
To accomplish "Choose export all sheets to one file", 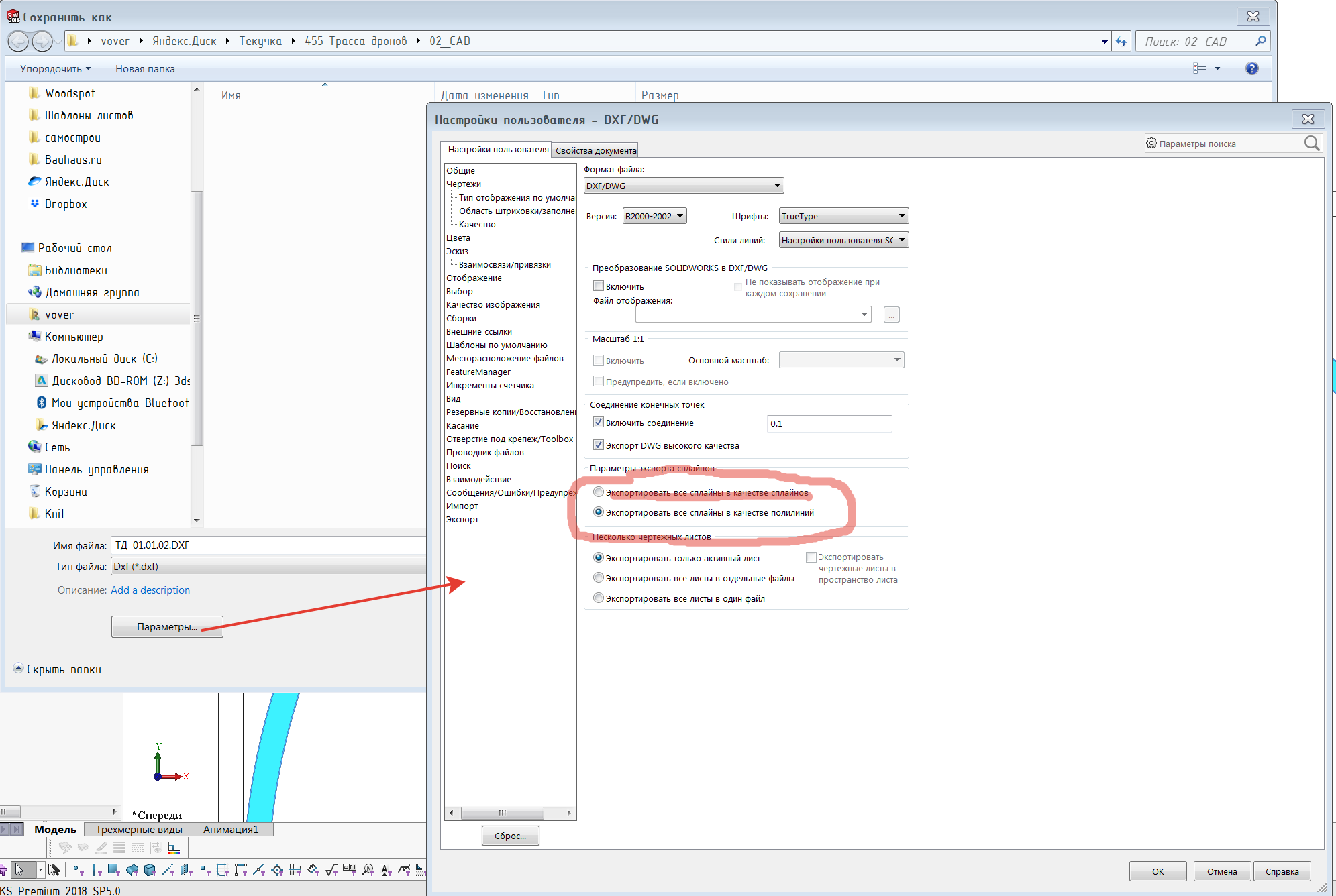I will [599, 598].
